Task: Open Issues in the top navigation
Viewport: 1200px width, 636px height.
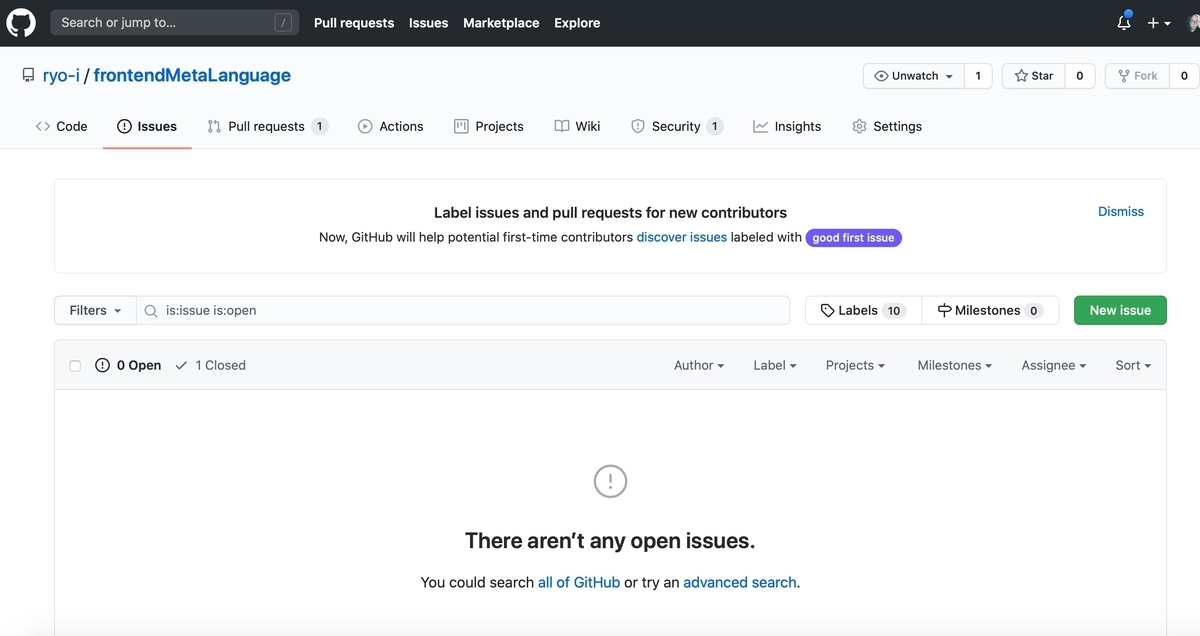Action: (x=428, y=22)
